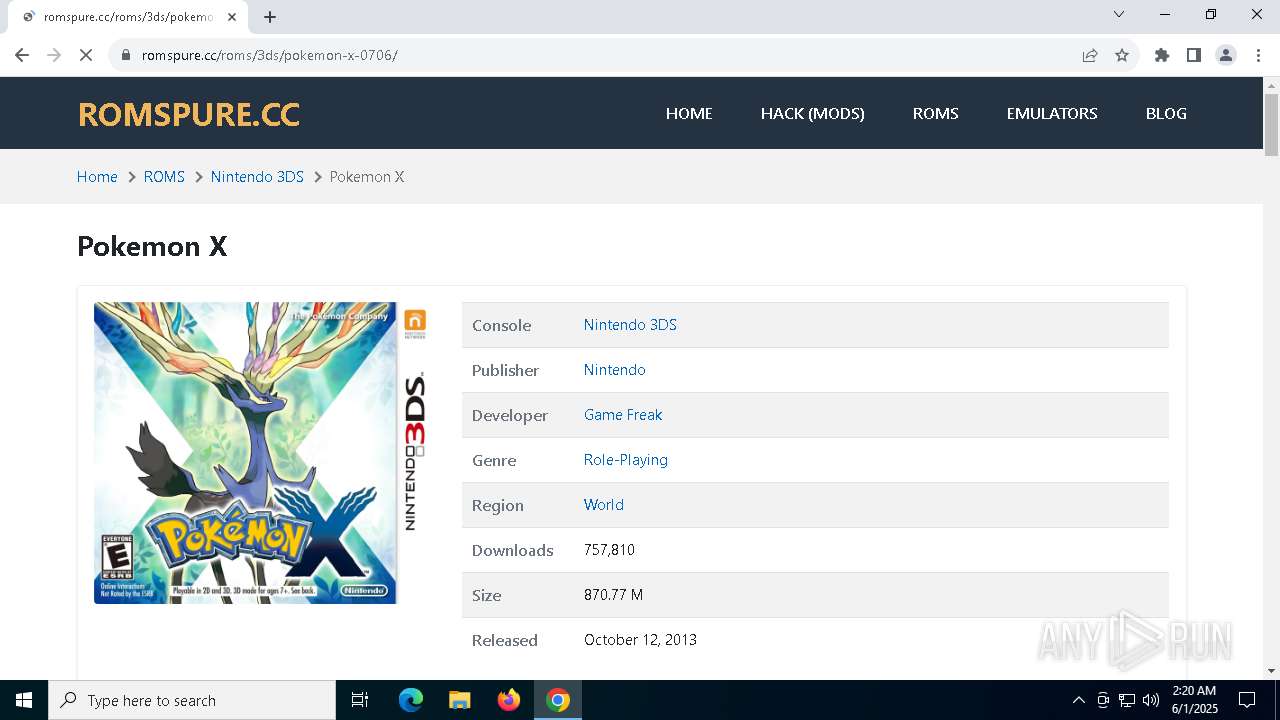Open the HACK (MODS) menu item
The height and width of the screenshot is (720, 1280).
(813, 113)
